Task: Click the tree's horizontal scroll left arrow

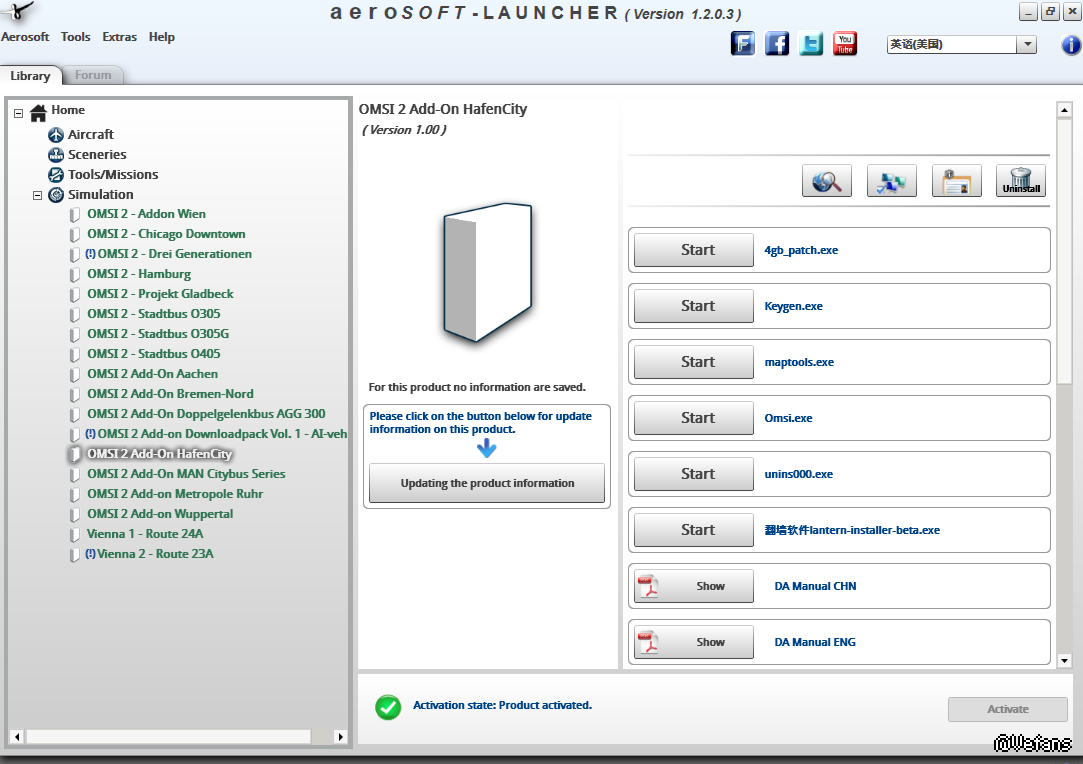Action: [x=17, y=736]
